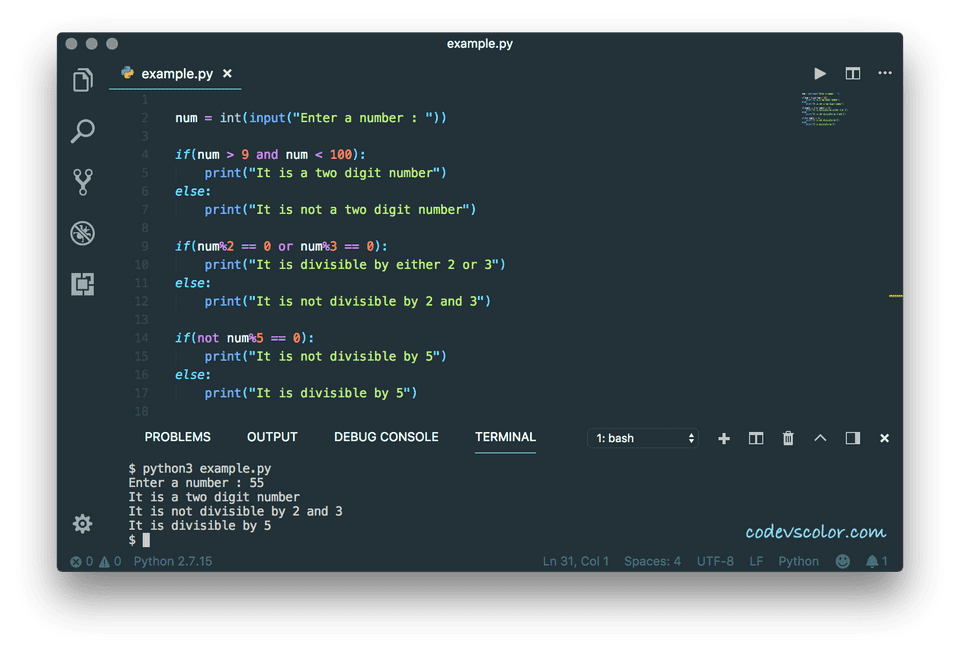Open the Settings gear icon
This screenshot has width=960, height=653.
(x=82, y=523)
